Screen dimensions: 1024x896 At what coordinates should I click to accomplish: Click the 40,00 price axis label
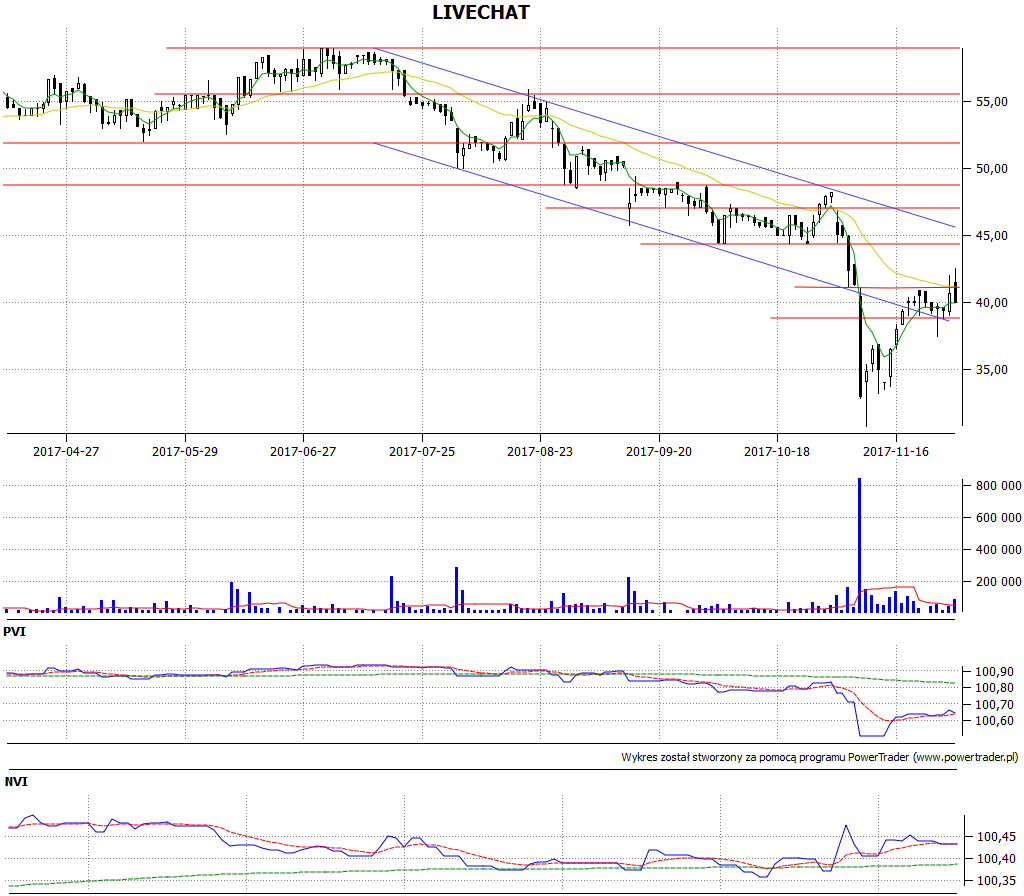click(991, 302)
